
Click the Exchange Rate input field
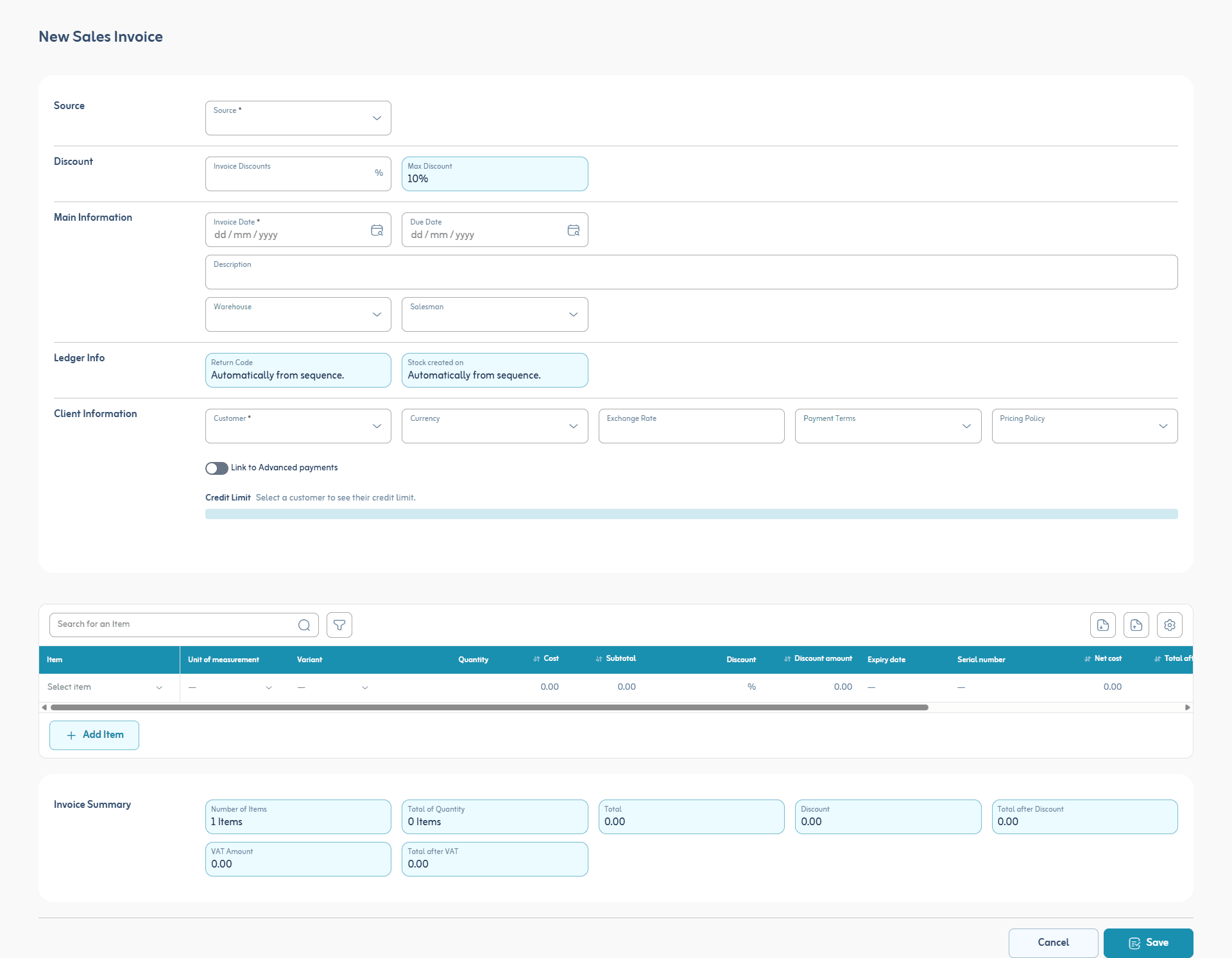click(692, 426)
